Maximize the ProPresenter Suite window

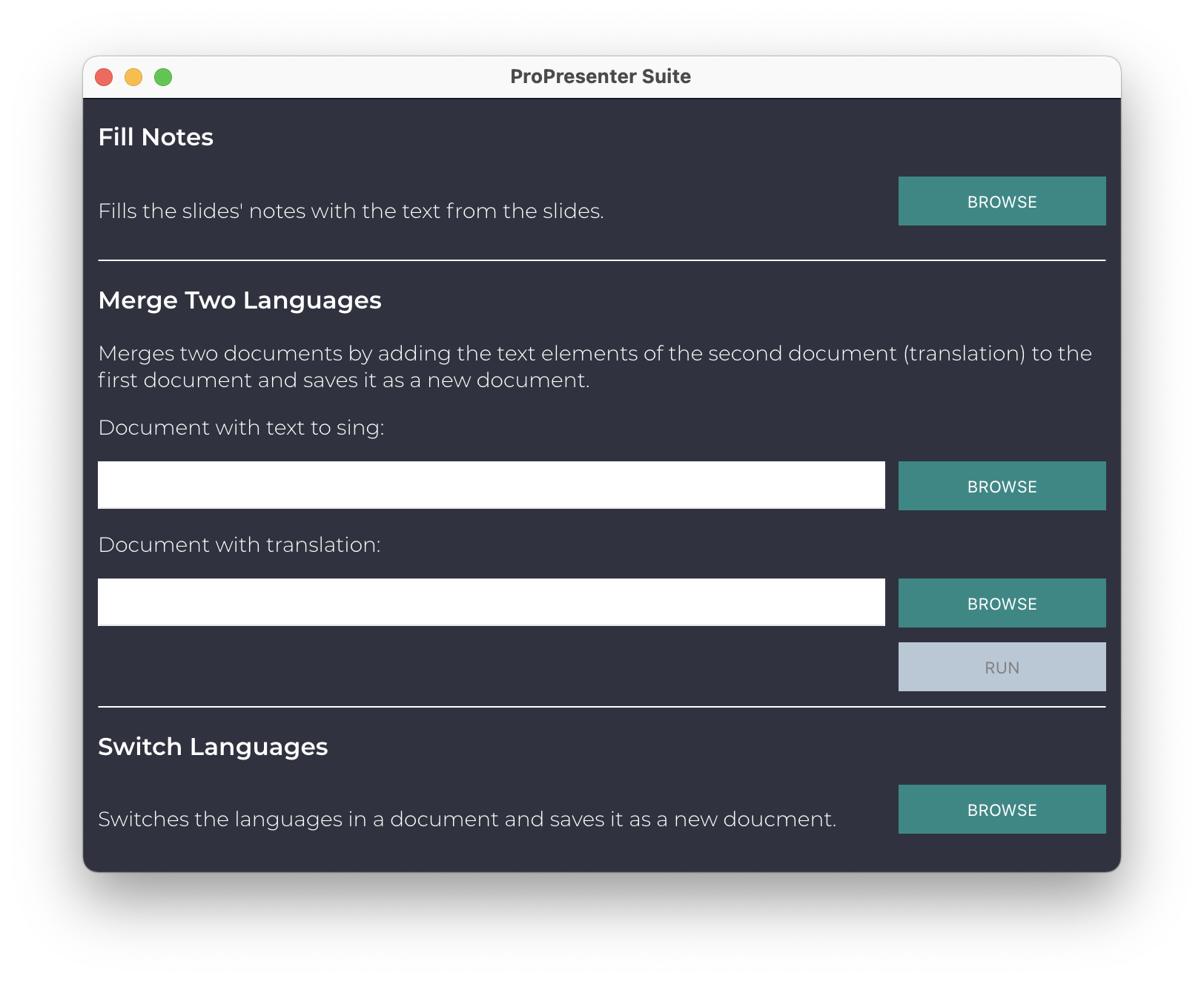coord(163,77)
